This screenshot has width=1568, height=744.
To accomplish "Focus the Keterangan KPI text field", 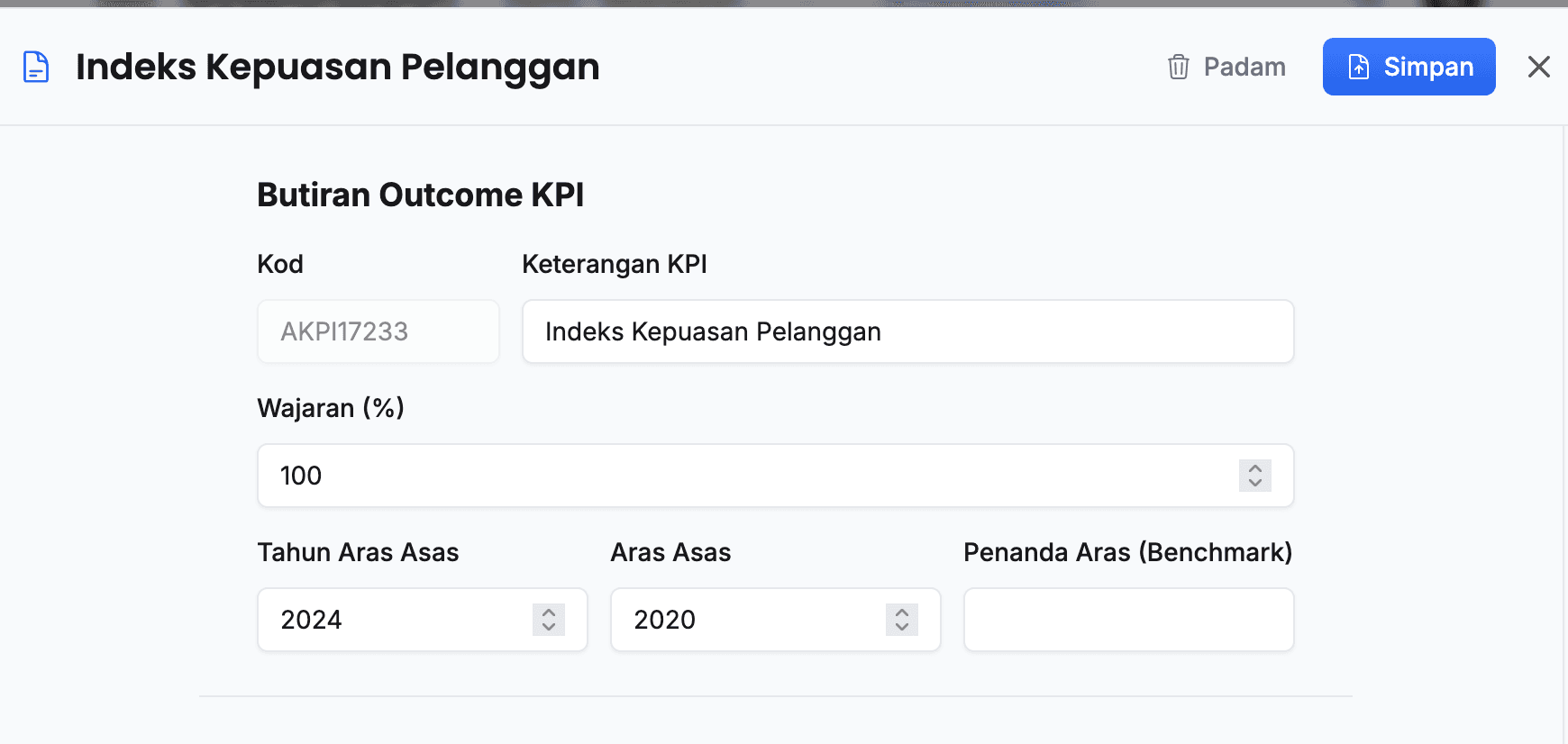I will [907, 331].
